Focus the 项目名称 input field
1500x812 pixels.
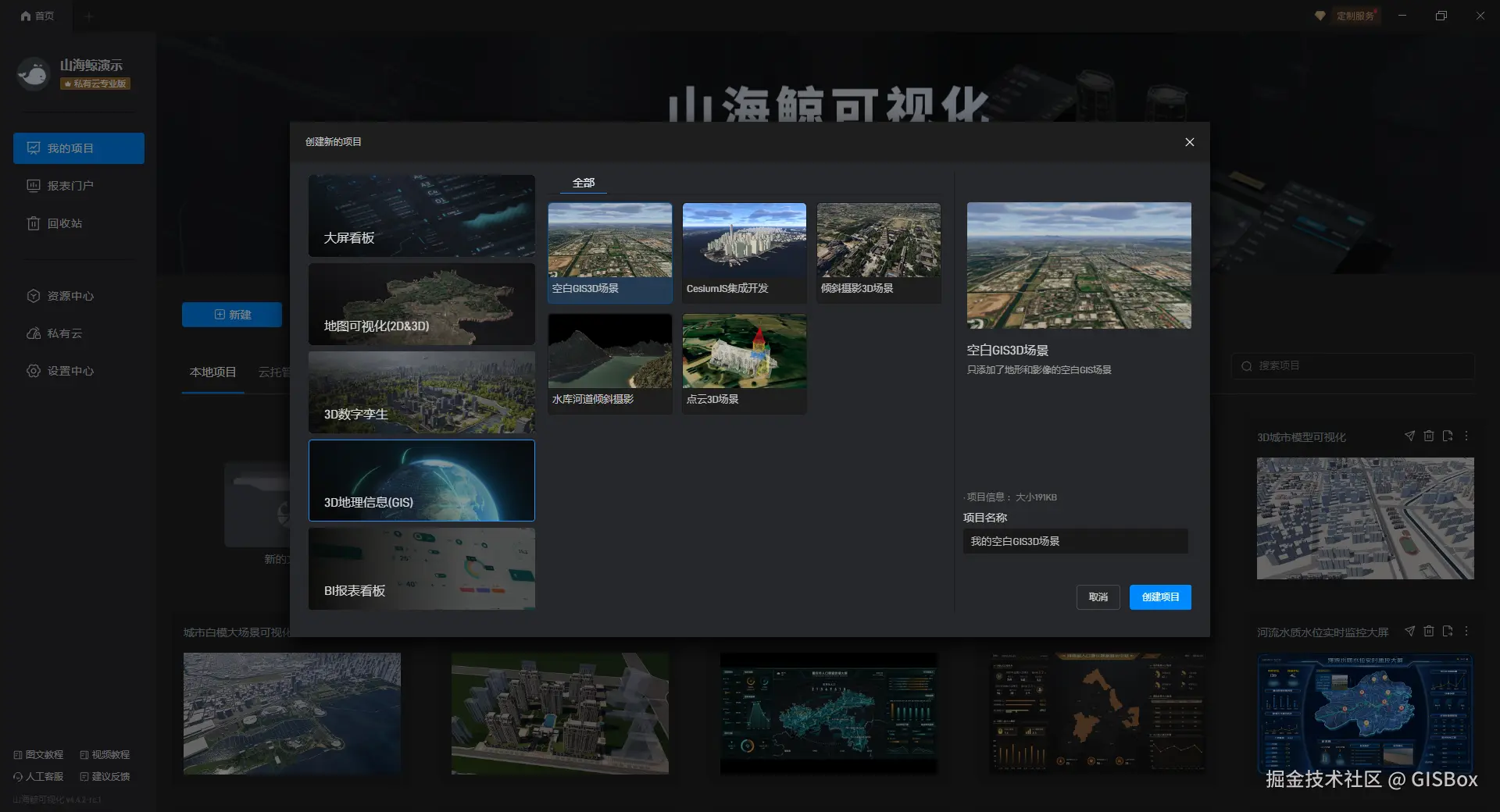1076,541
